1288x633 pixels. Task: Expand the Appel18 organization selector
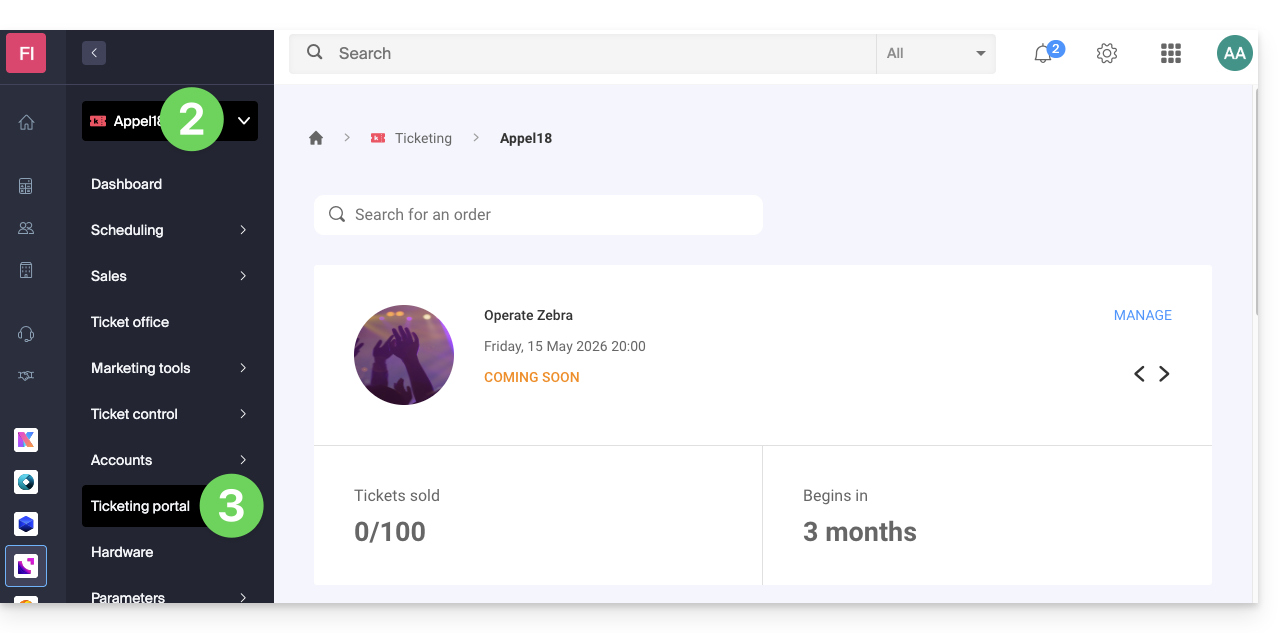click(243, 121)
